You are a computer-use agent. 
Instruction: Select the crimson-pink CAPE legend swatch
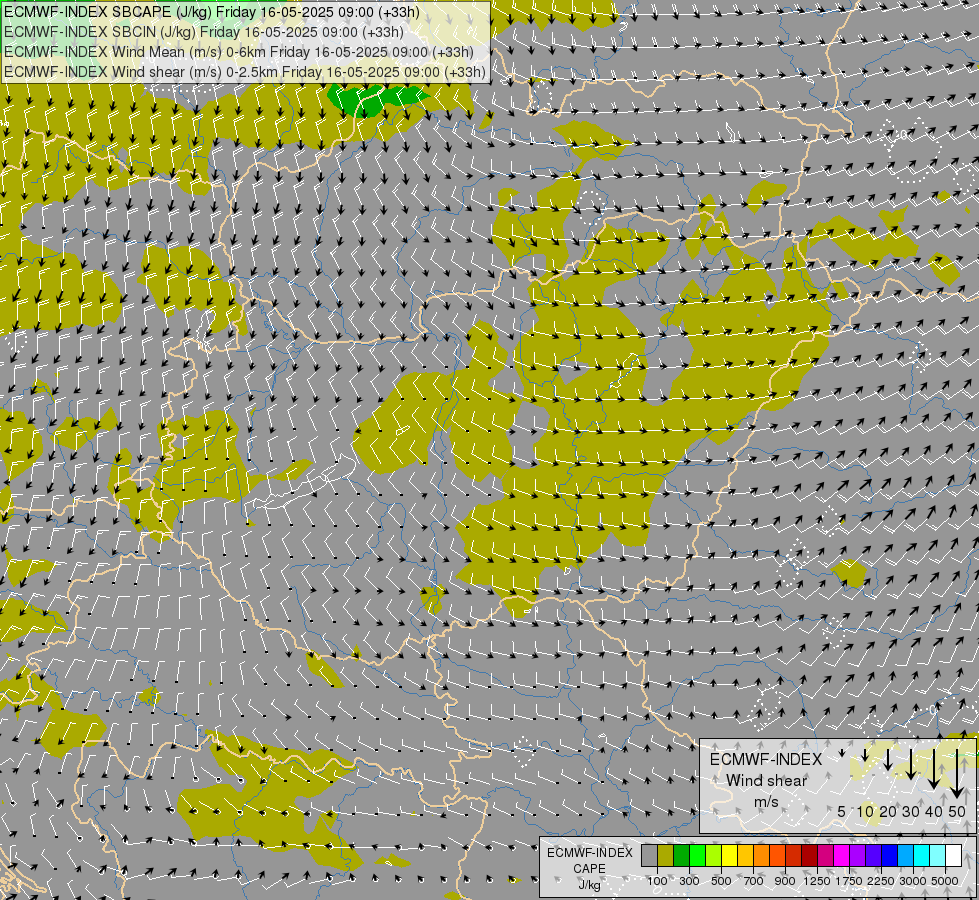click(x=825, y=855)
